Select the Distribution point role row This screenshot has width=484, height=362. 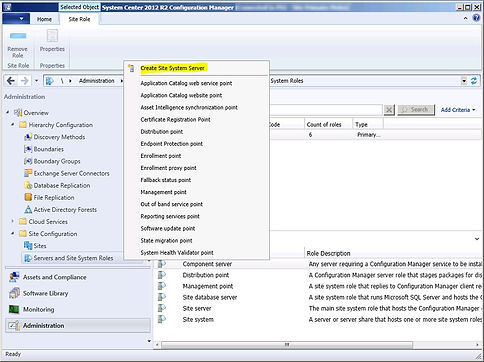point(318,275)
